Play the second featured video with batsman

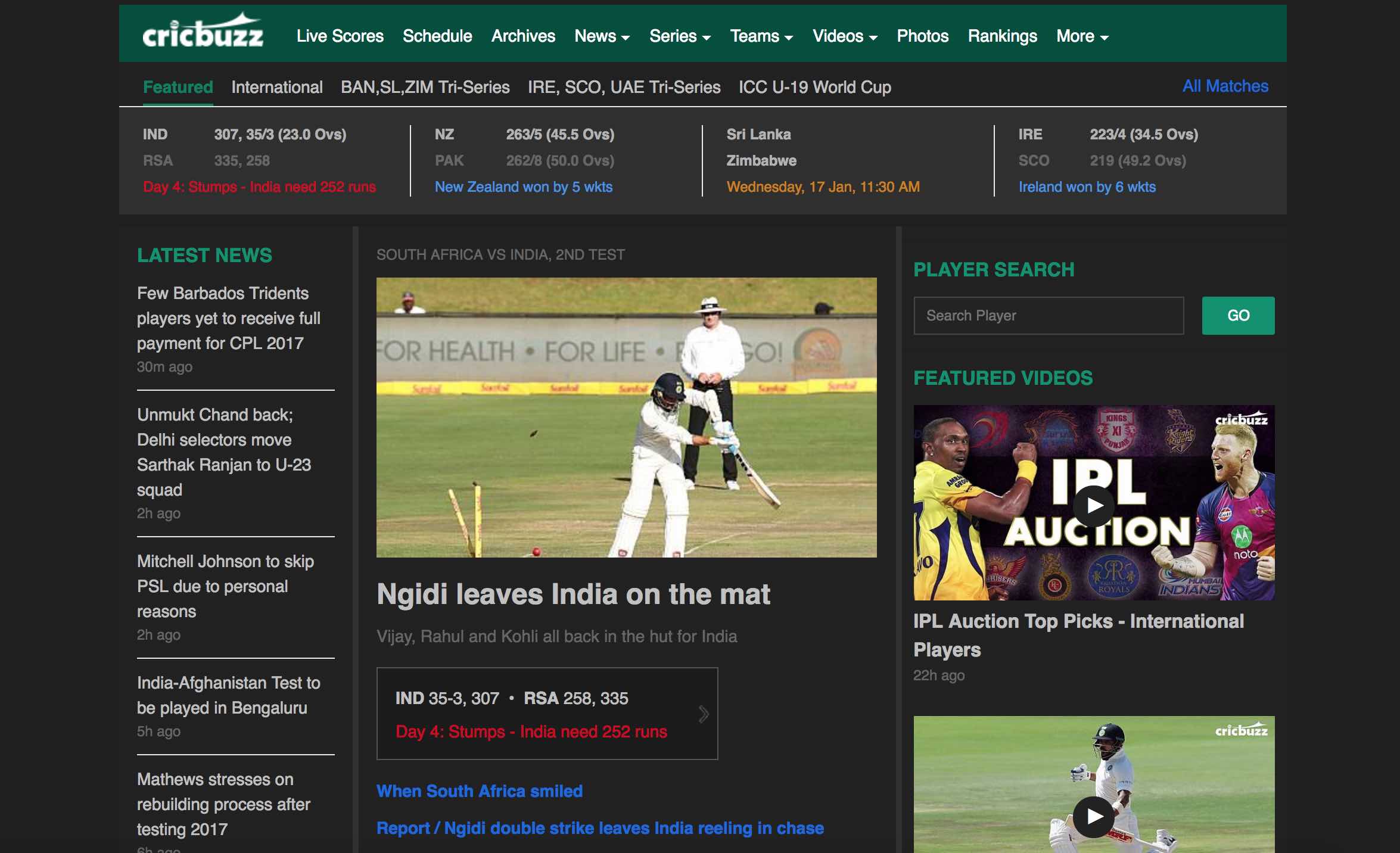pos(1093,817)
